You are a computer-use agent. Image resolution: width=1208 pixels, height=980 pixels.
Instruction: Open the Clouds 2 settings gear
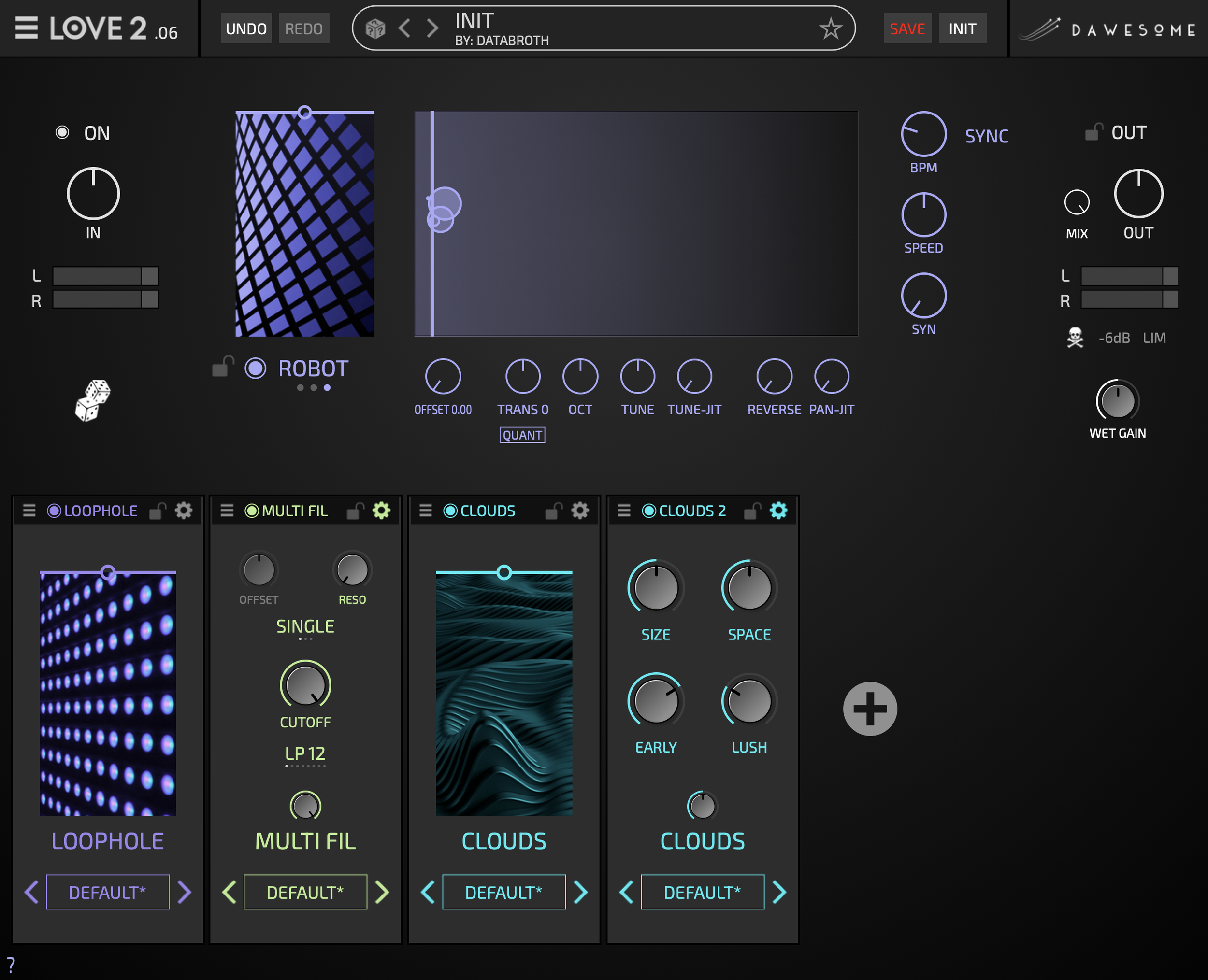(x=778, y=511)
